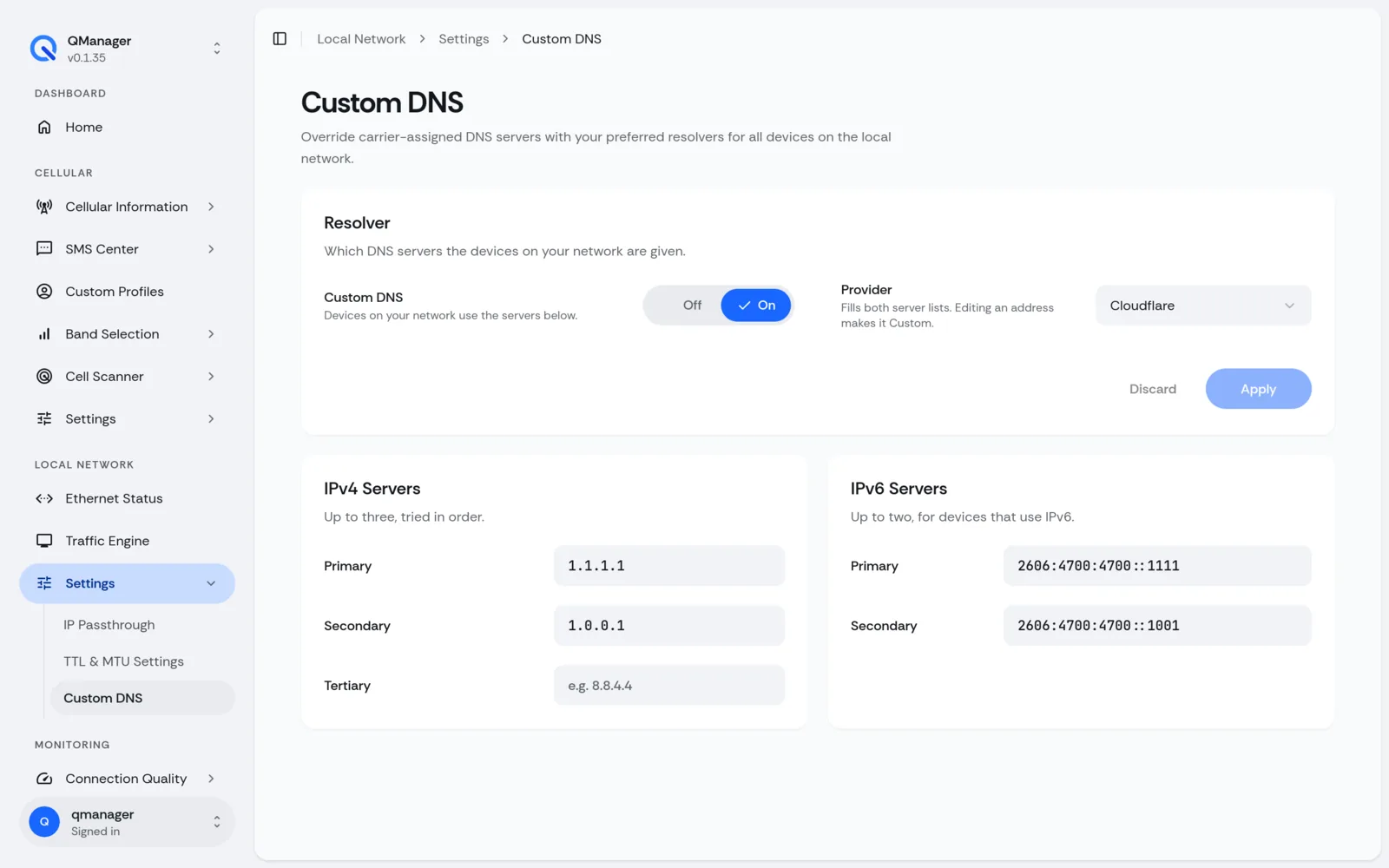Click the Local Network Settings sliders icon
This screenshot has width=1389, height=868.
tap(44, 583)
